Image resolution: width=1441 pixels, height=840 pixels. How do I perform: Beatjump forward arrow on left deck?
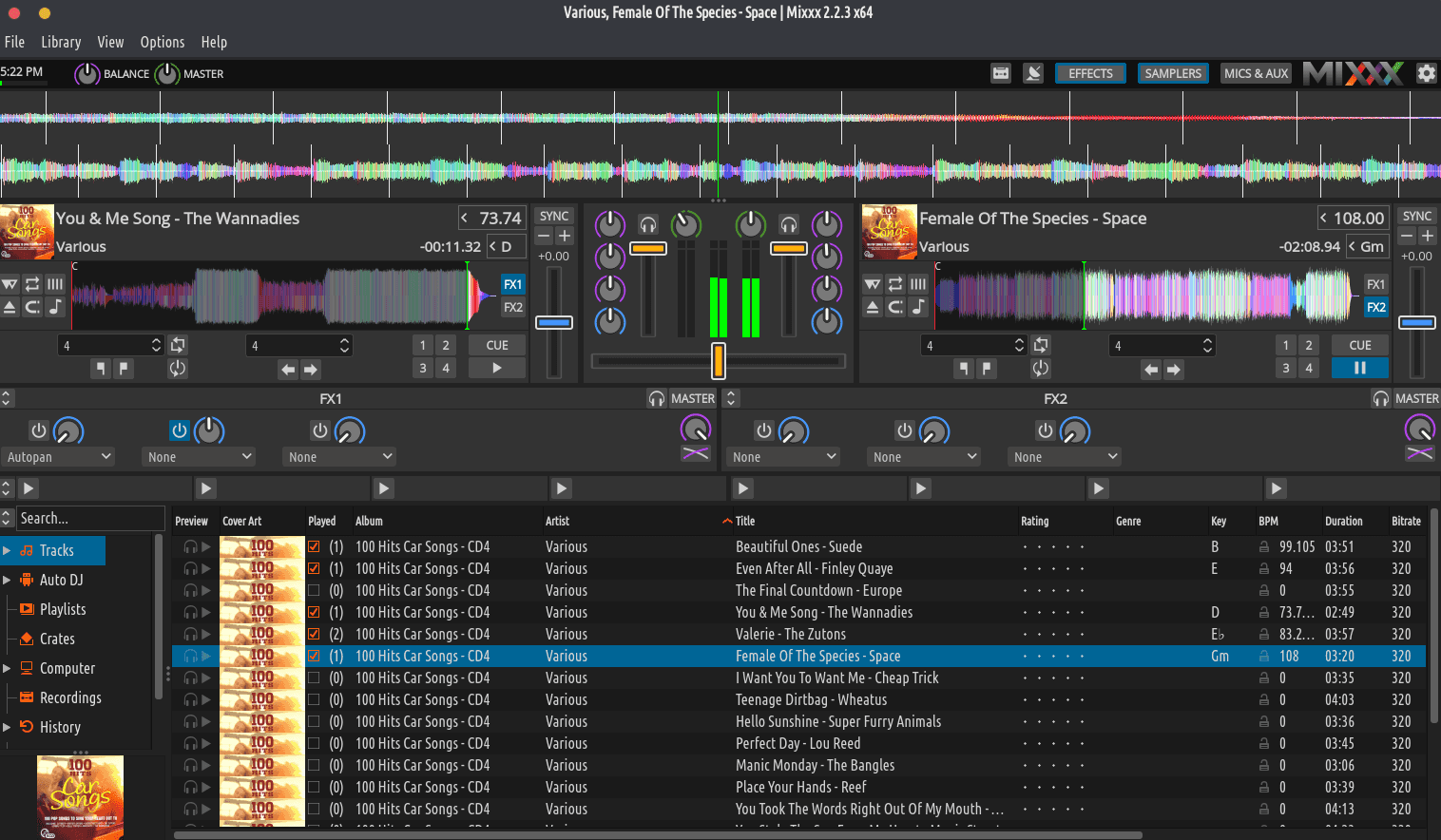(311, 369)
